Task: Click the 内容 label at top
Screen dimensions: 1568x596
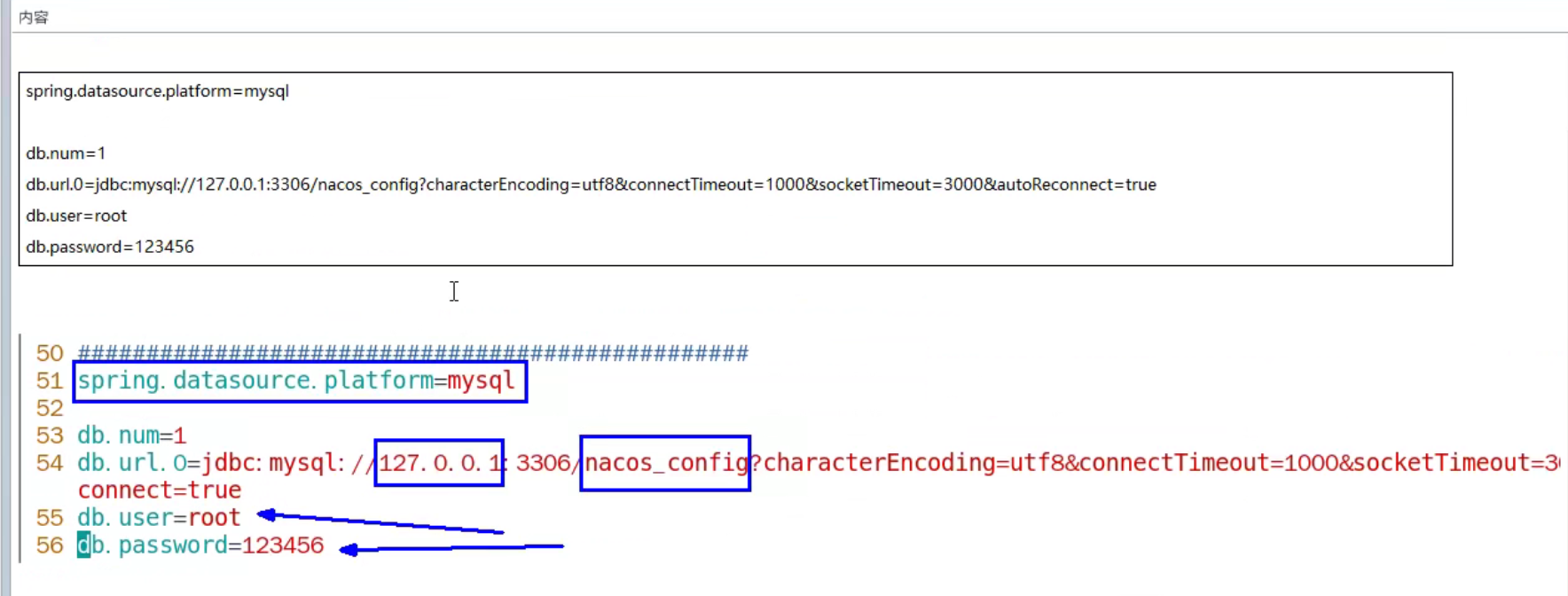Action: coord(34,17)
